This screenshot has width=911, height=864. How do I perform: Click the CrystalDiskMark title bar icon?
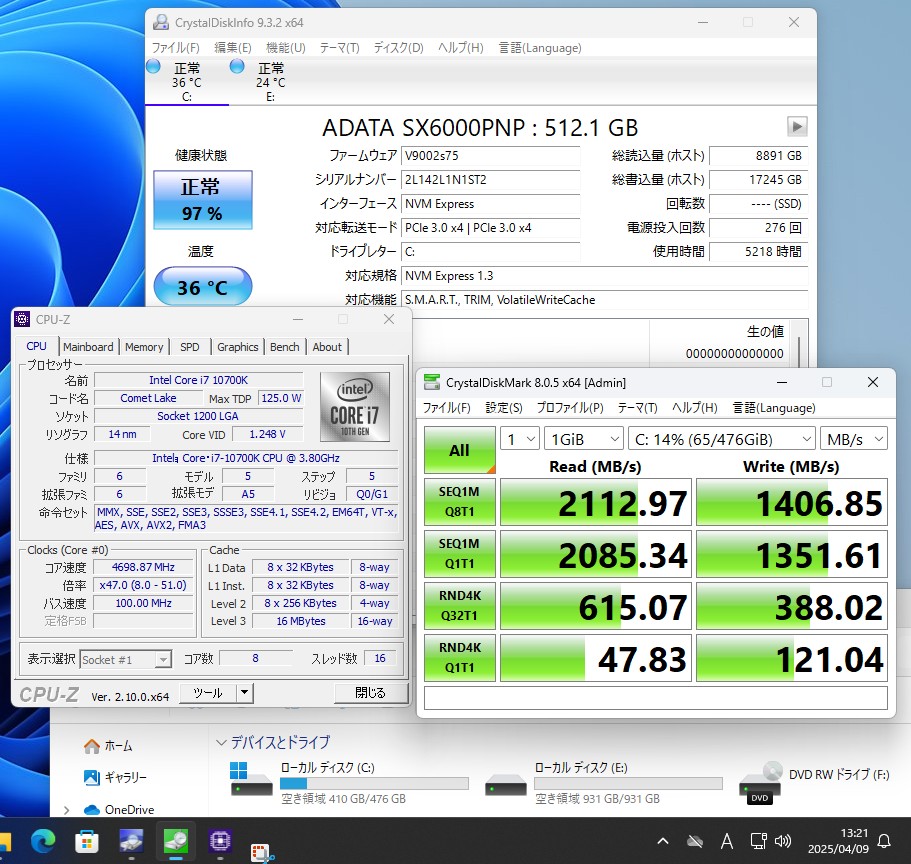coord(432,382)
